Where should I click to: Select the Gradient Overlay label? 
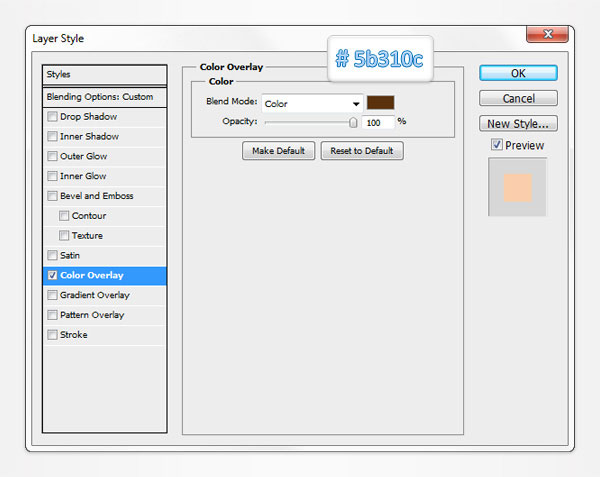click(x=95, y=295)
